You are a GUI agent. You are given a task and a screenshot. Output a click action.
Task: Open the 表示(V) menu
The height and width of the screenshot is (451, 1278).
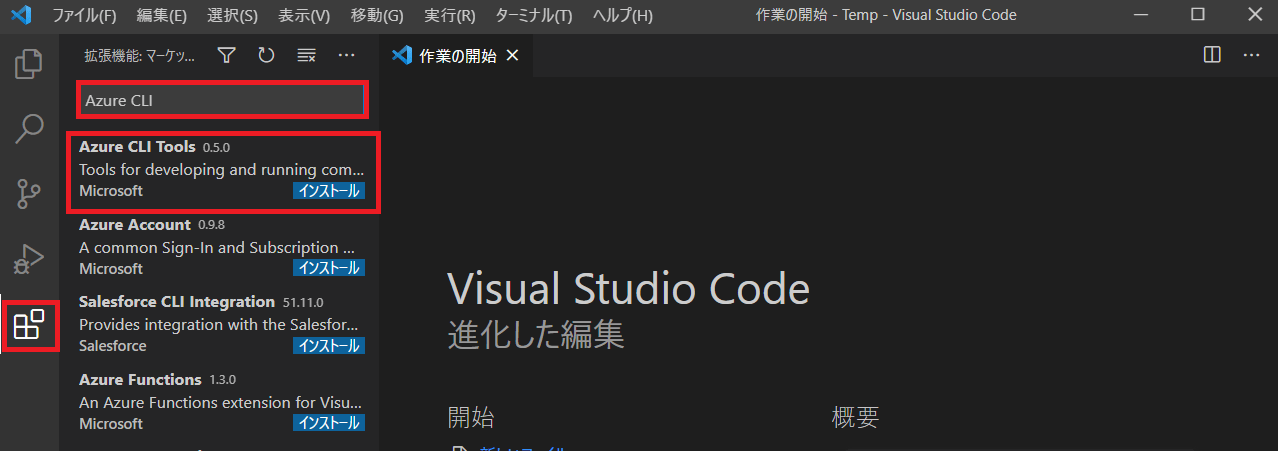coord(305,16)
